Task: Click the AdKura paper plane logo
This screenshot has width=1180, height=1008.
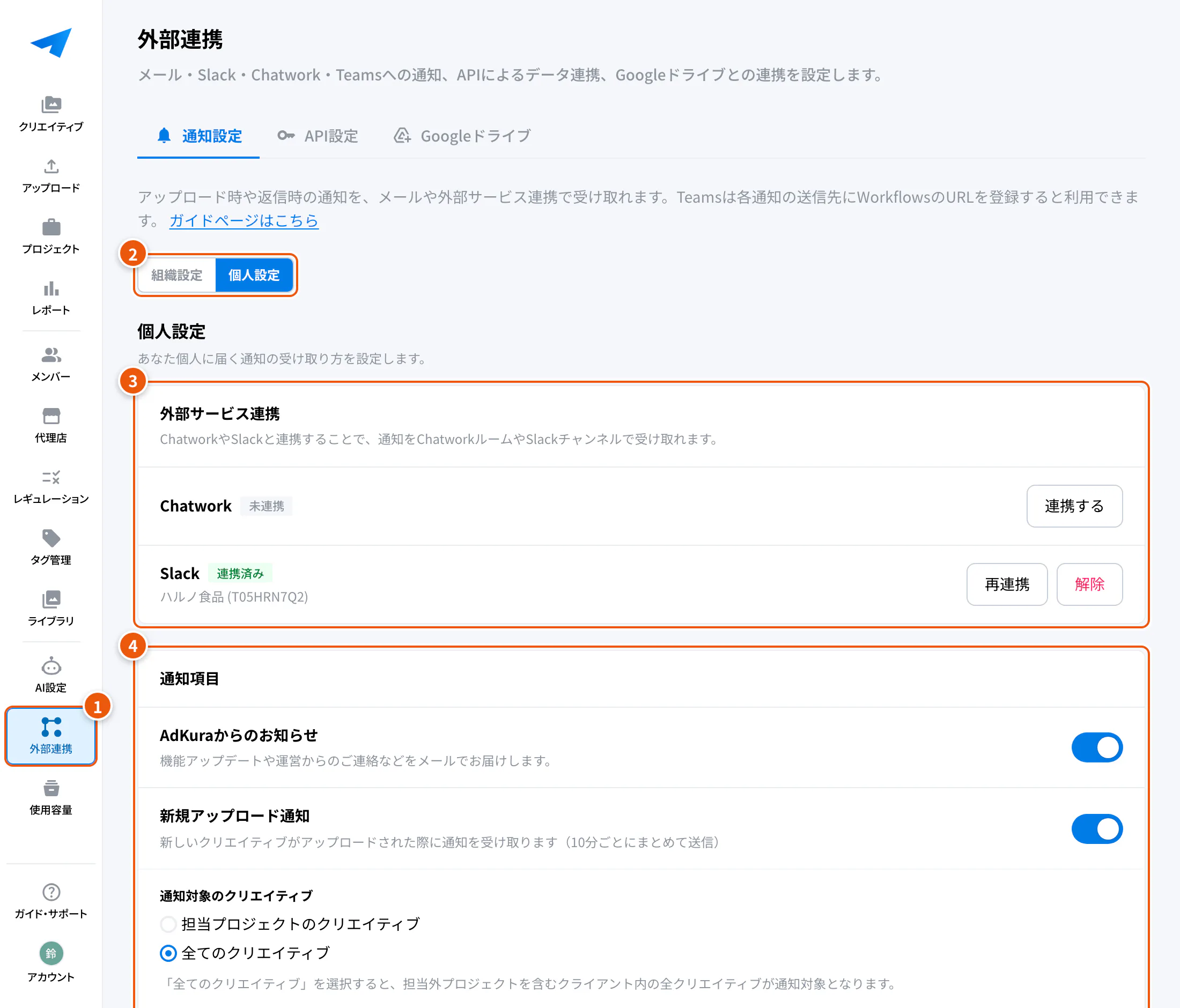Action: pos(51,43)
